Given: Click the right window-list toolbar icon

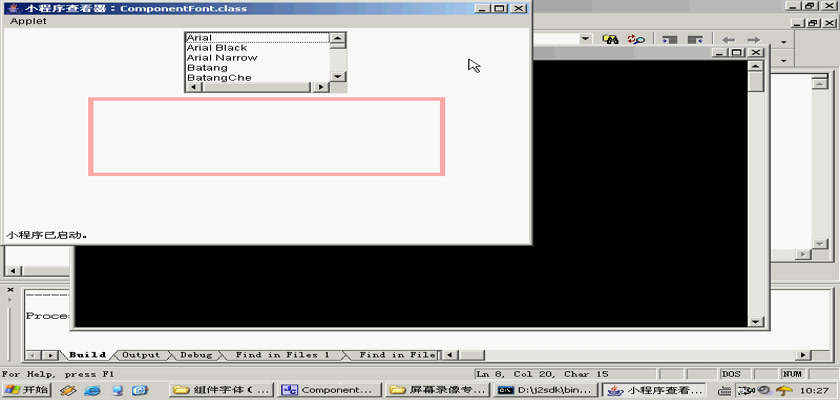Looking at the screenshot, I should pos(695,40).
